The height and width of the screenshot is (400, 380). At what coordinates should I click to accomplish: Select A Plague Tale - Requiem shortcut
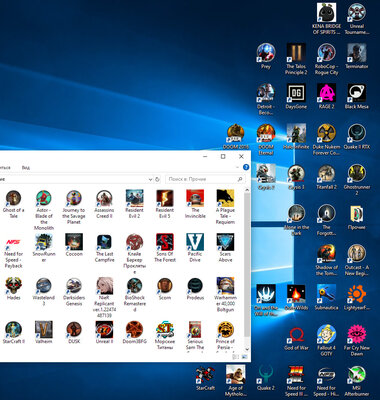click(x=225, y=207)
